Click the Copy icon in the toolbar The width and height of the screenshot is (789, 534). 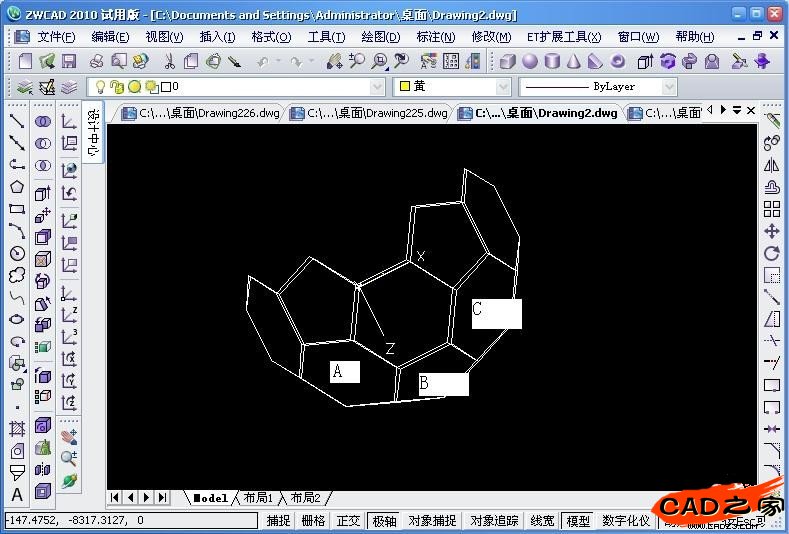click(x=191, y=61)
